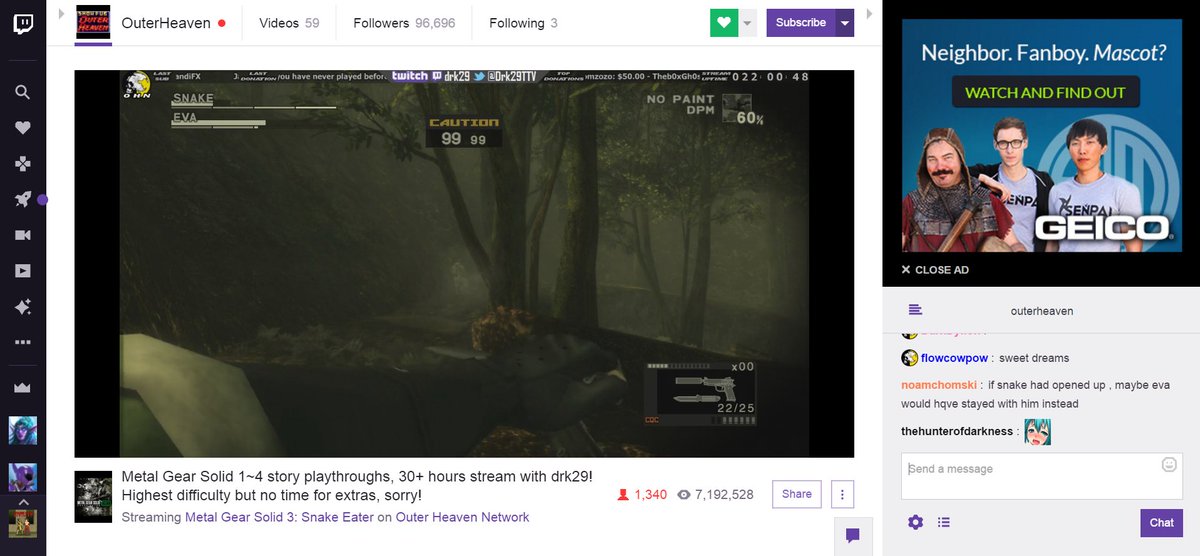This screenshot has width=1200, height=556.
Task: Click the stream title text
Action: (357, 486)
